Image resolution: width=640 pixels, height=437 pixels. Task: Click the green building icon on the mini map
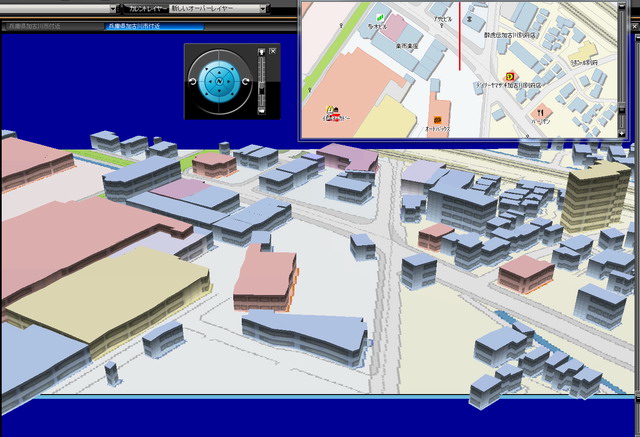tap(380, 18)
